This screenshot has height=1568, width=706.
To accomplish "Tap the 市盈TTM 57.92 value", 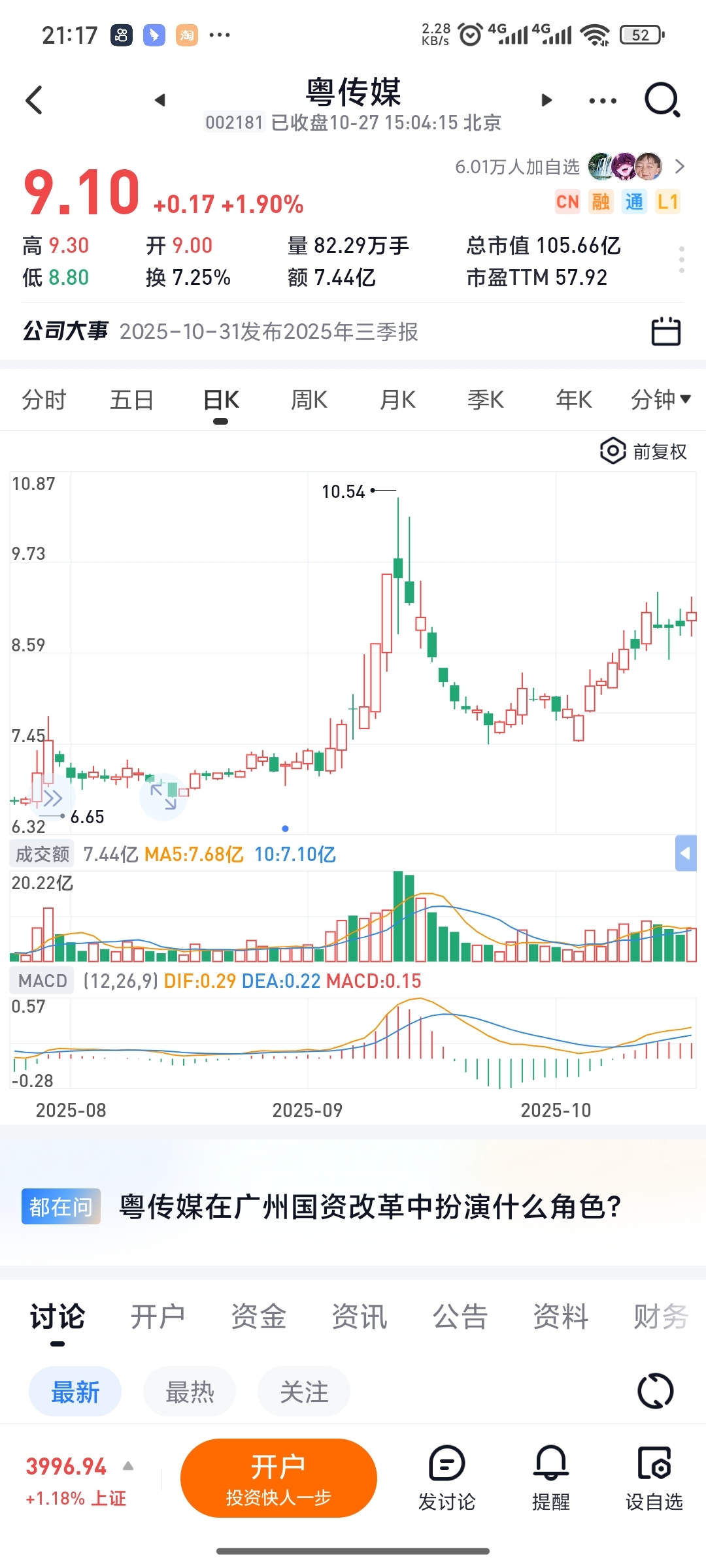I will coord(537,278).
